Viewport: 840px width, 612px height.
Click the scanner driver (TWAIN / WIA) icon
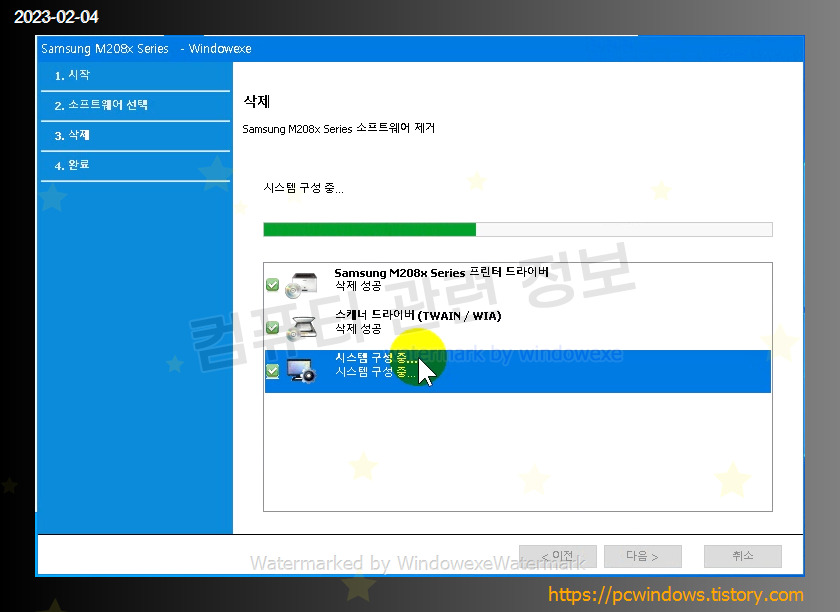pos(302,327)
